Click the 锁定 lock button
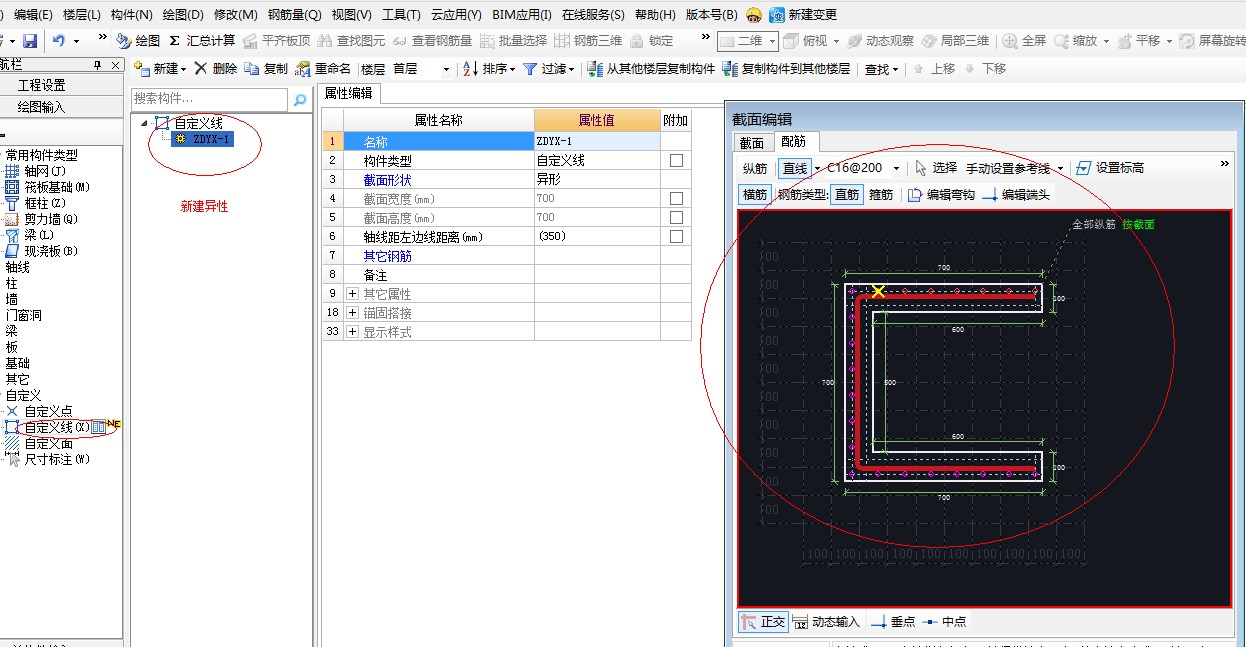Image resolution: width=1246 pixels, height=647 pixels. point(651,41)
